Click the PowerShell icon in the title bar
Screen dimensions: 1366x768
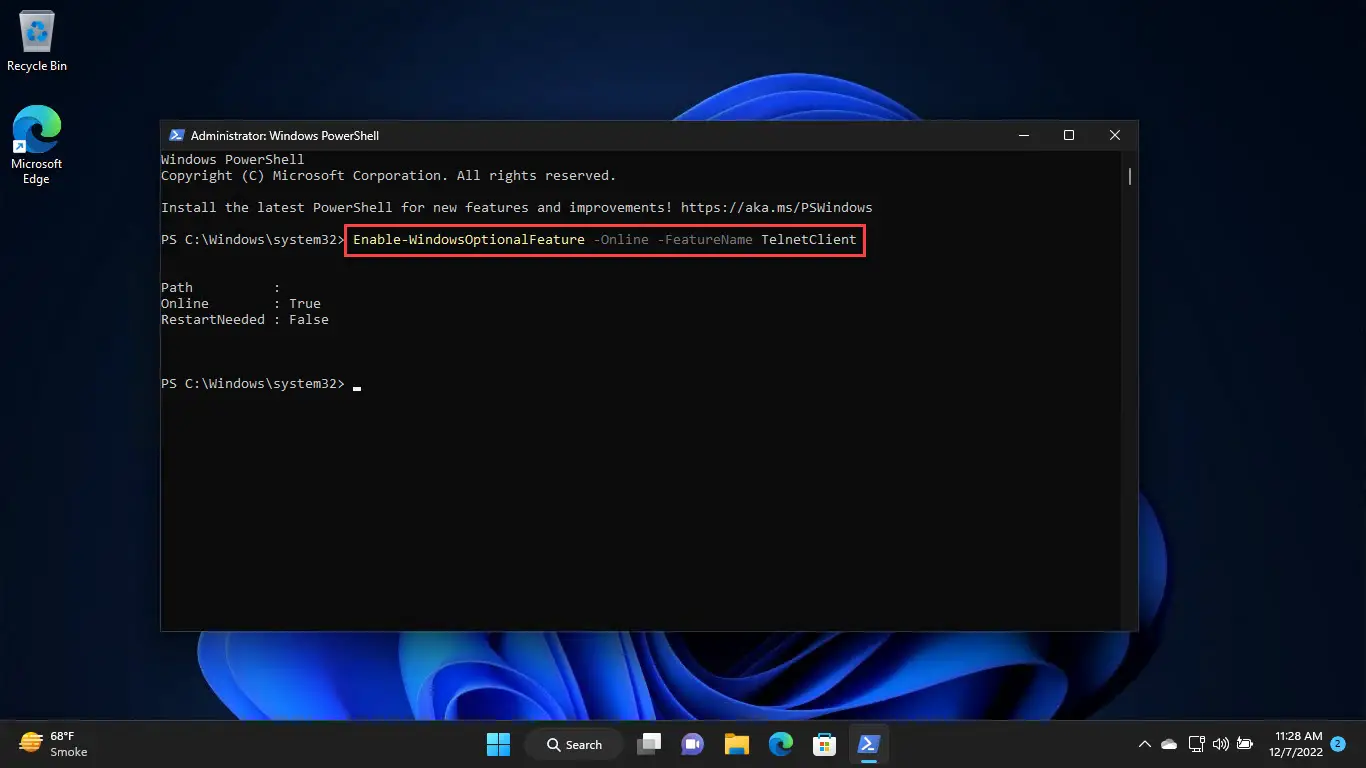coord(176,135)
